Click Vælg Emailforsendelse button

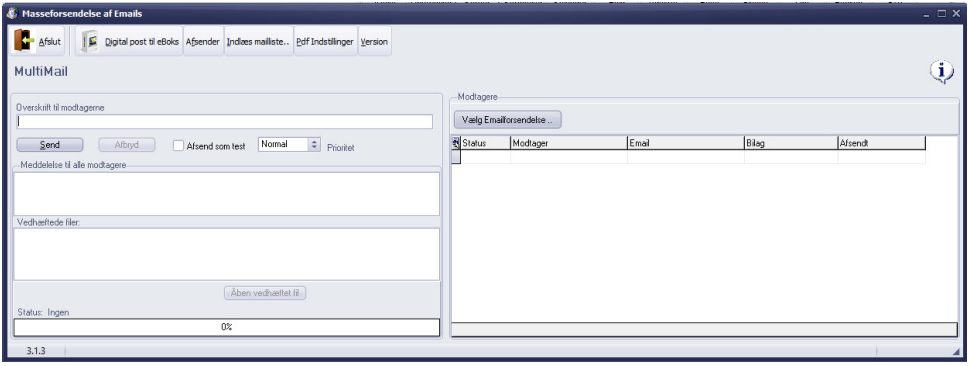[507, 119]
